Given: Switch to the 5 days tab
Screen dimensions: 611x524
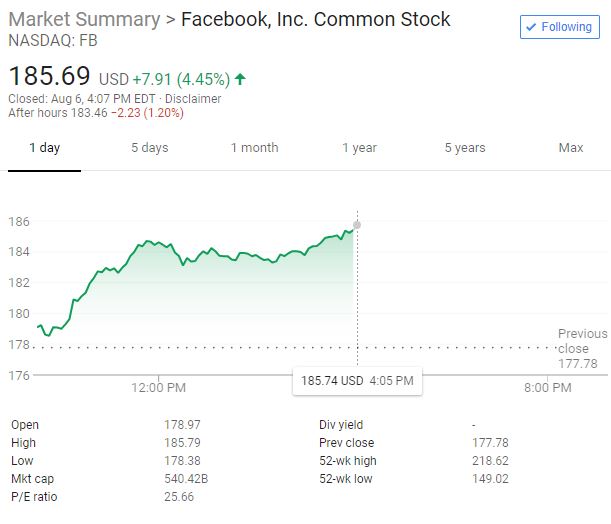Looking at the screenshot, I should [149, 148].
